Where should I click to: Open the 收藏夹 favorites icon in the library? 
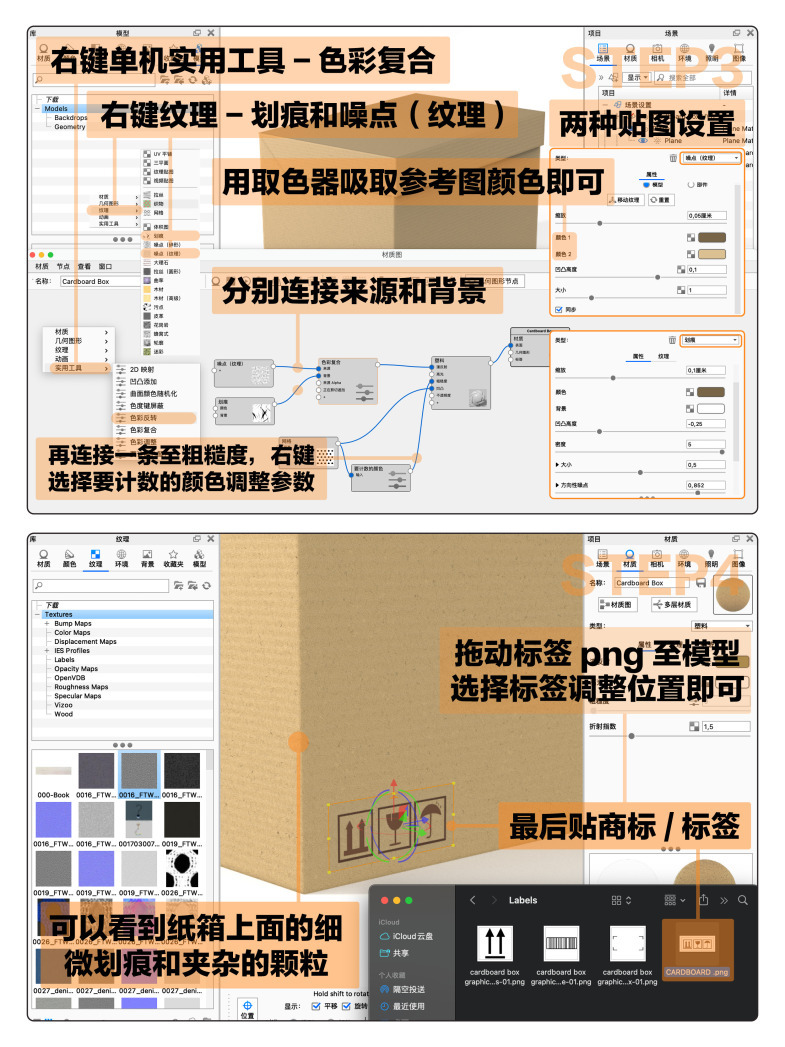[x=173, y=558]
